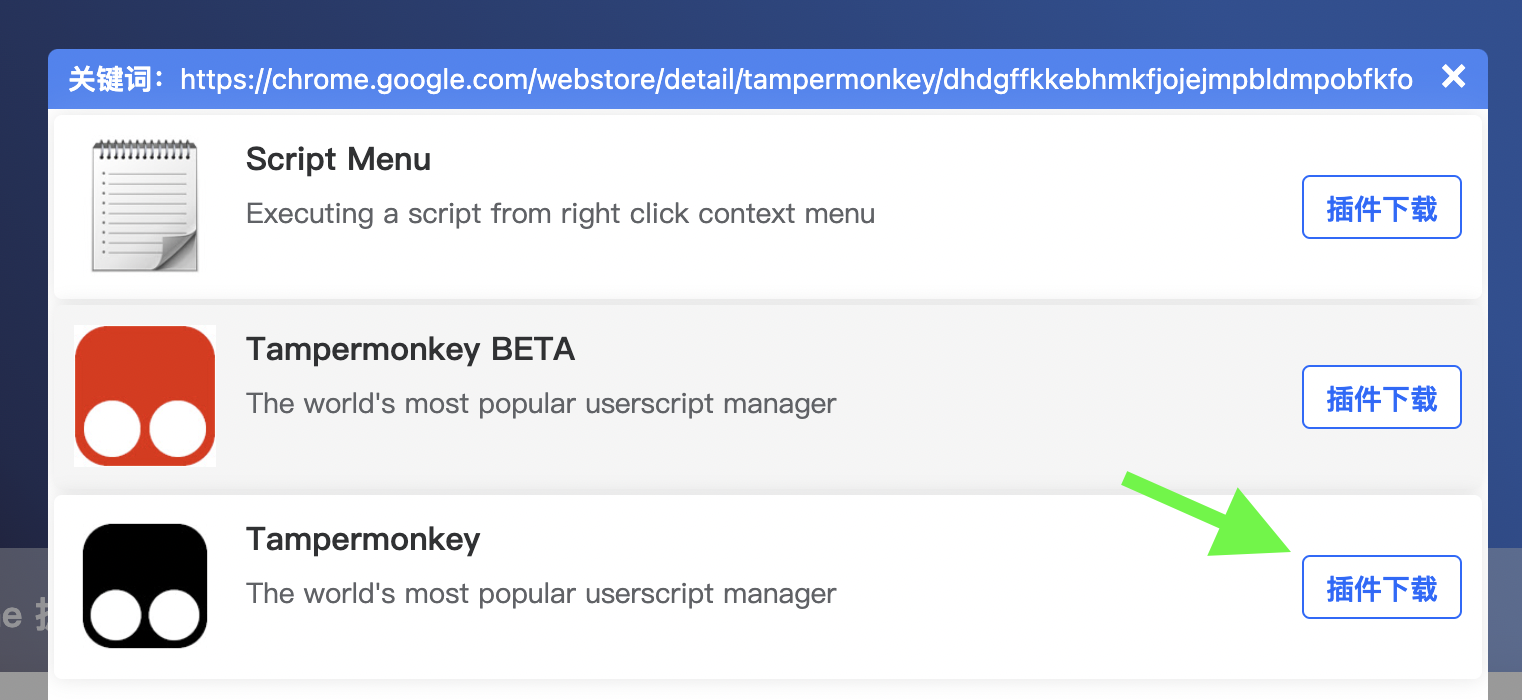Click the red userscript manager icon
The image size is (1522, 700).
pos(145,396)
